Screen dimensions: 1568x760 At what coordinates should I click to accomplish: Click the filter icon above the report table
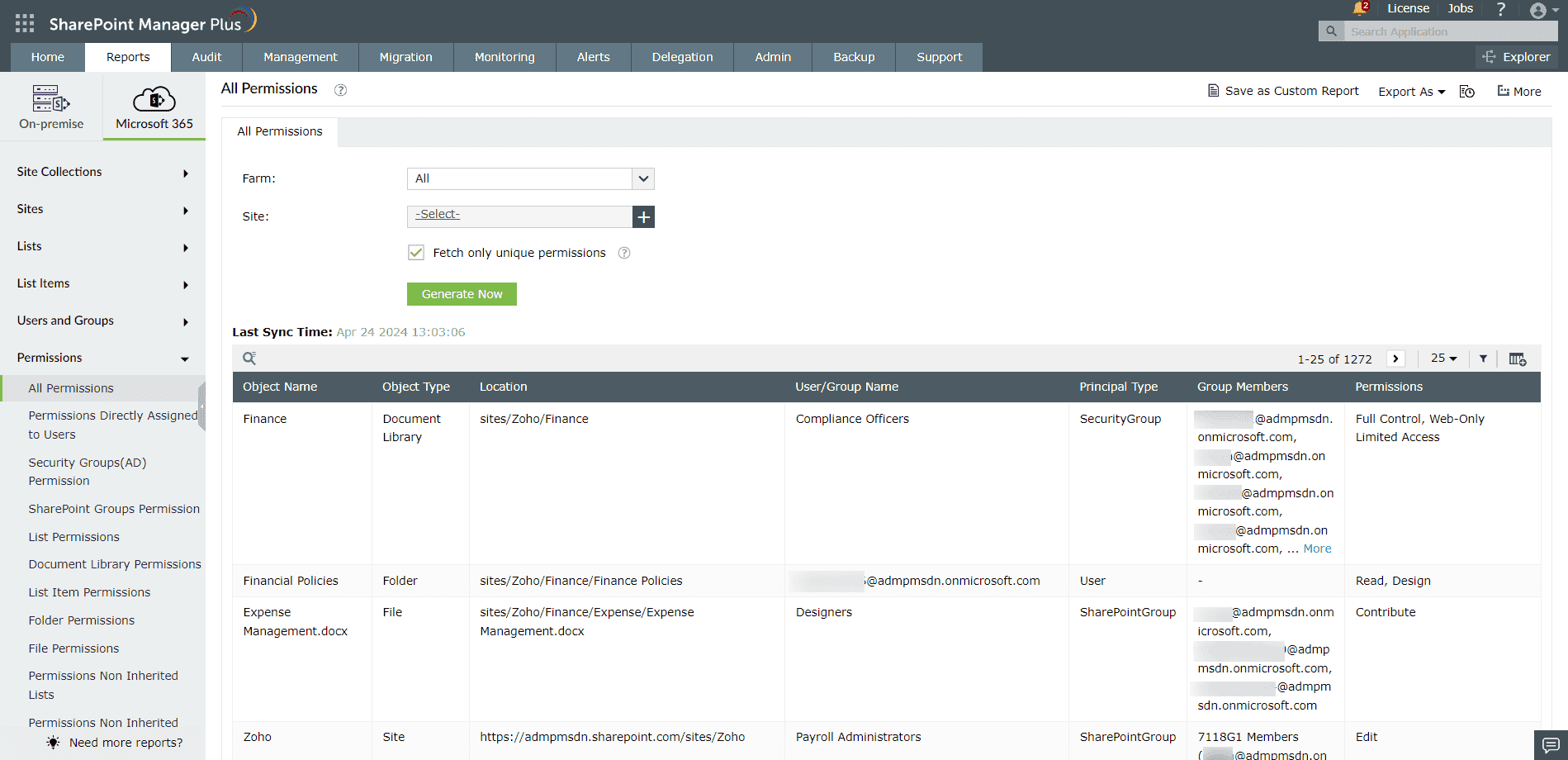point(1484,358)
